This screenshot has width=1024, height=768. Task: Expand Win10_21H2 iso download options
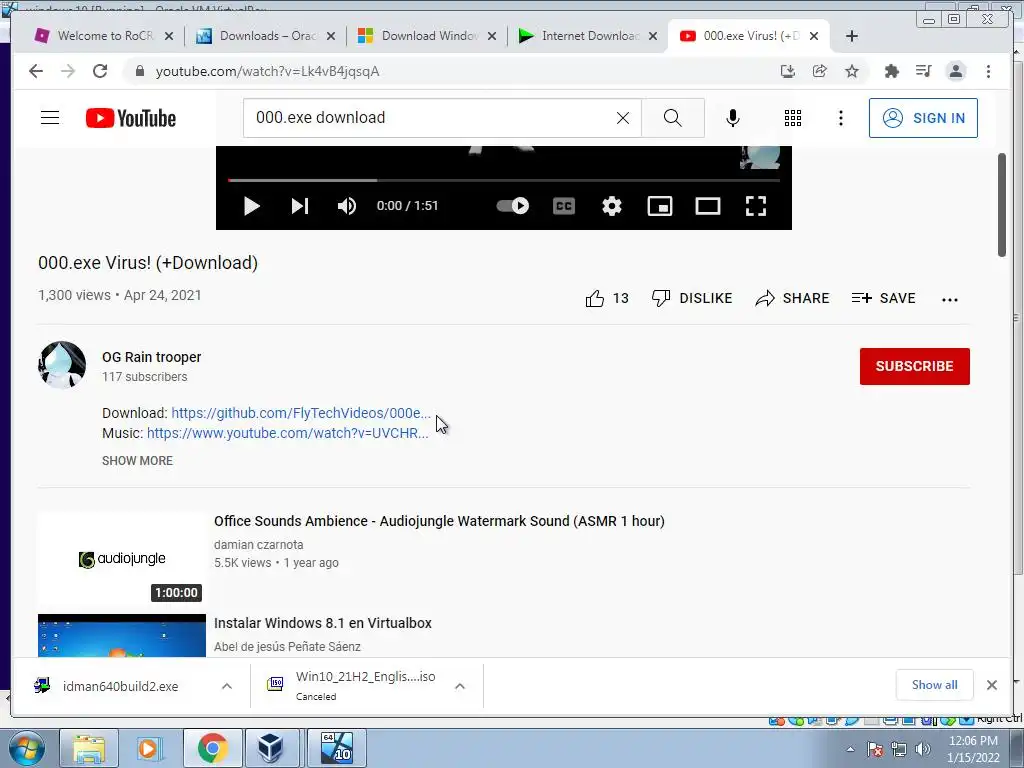460,686
